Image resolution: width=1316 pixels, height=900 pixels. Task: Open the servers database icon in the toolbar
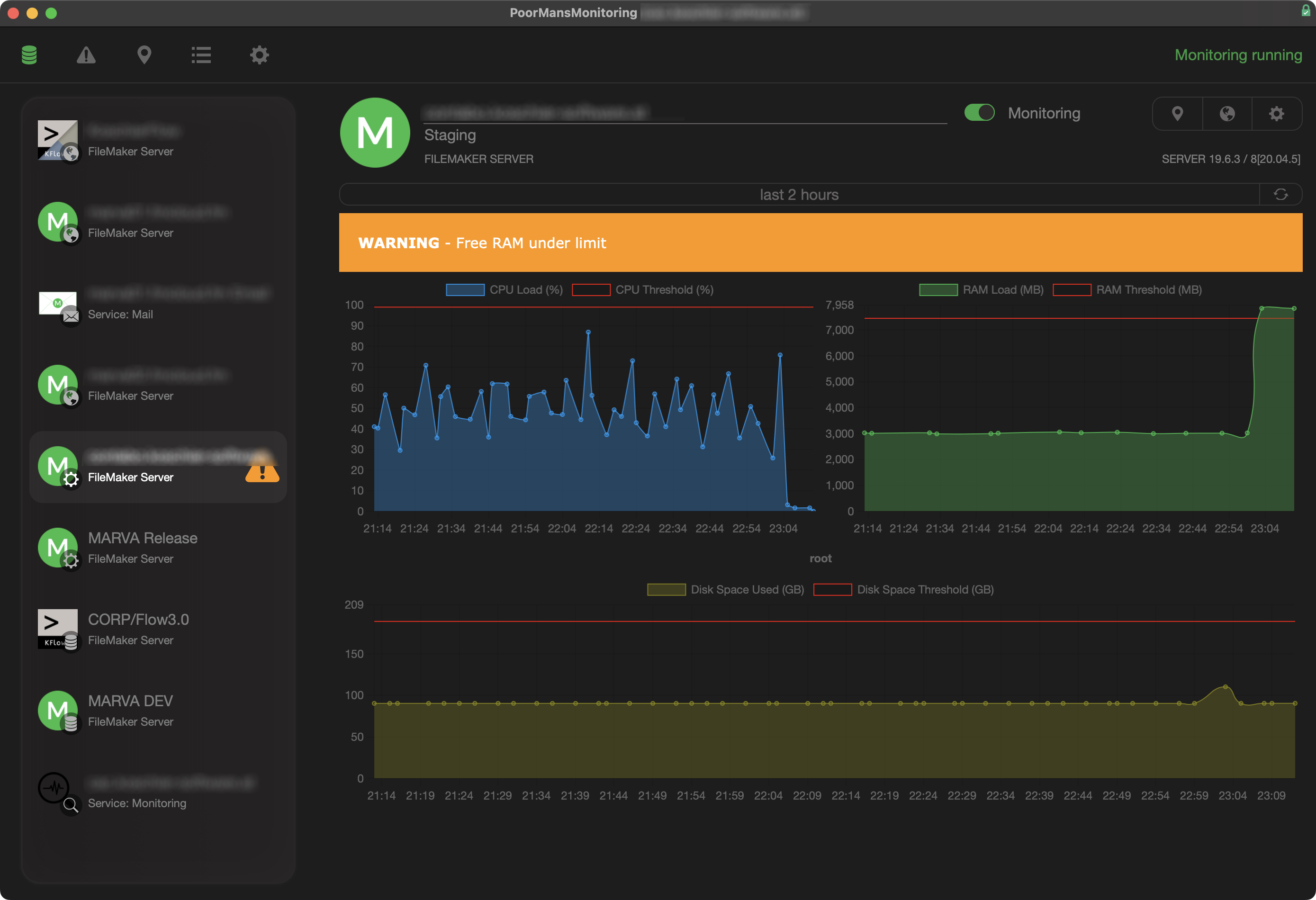(x=29, y=55)
